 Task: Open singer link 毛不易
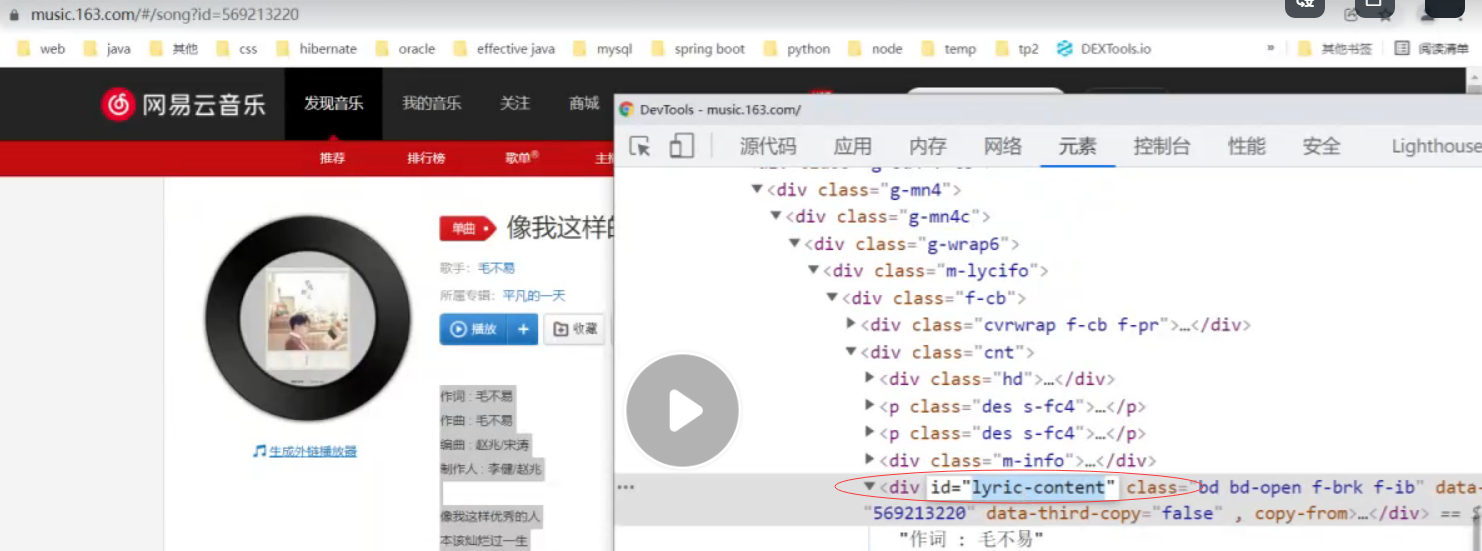(496, 268)
